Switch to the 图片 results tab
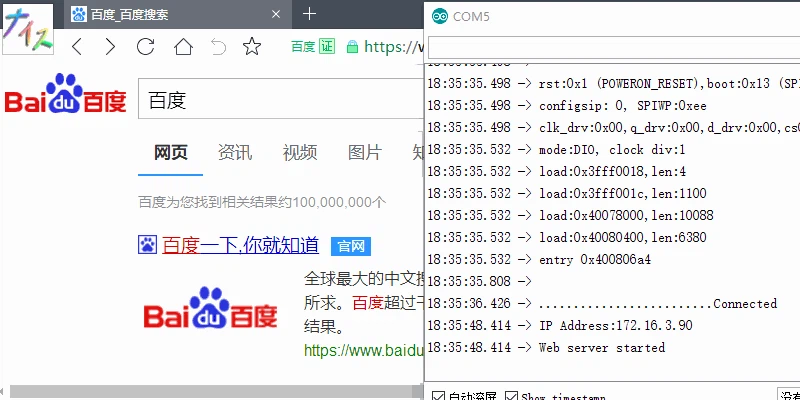800x400 pixels. tap(365, 152)
